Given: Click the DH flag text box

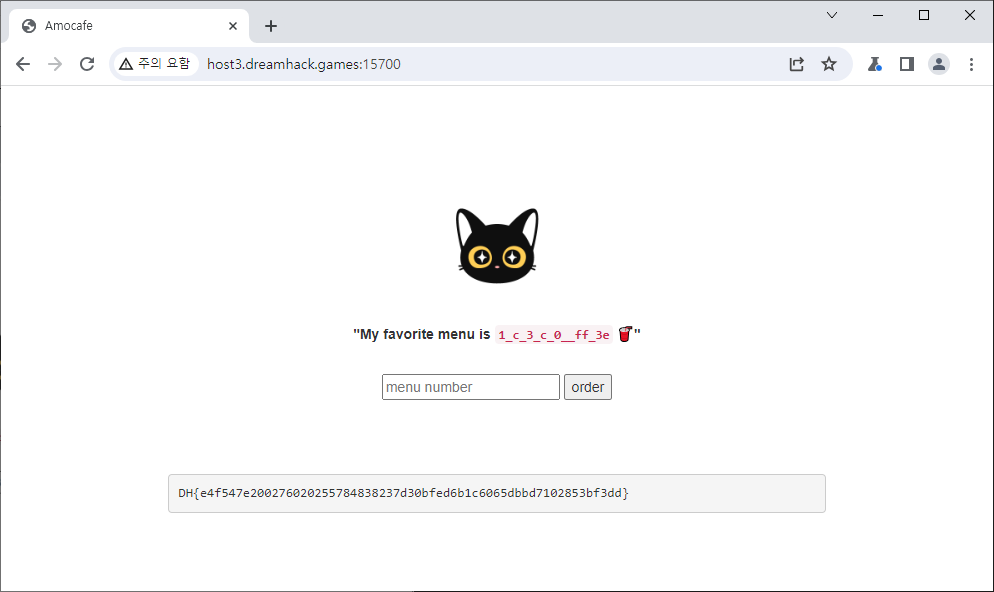Looking at the screenshot, I should pos(496,493).
